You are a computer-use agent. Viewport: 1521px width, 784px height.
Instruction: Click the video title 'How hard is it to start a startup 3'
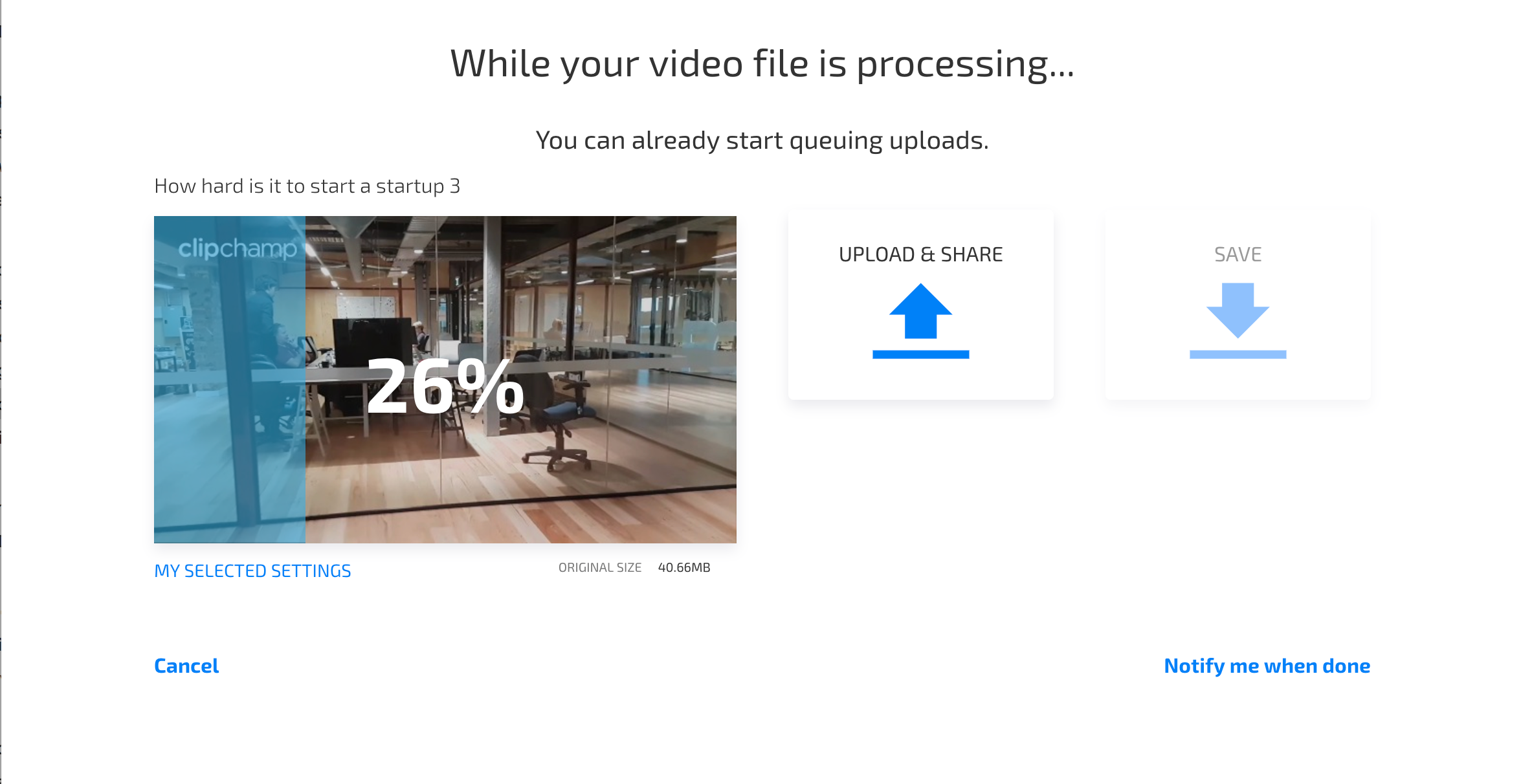pyautogui.click(x=307, y=186)
